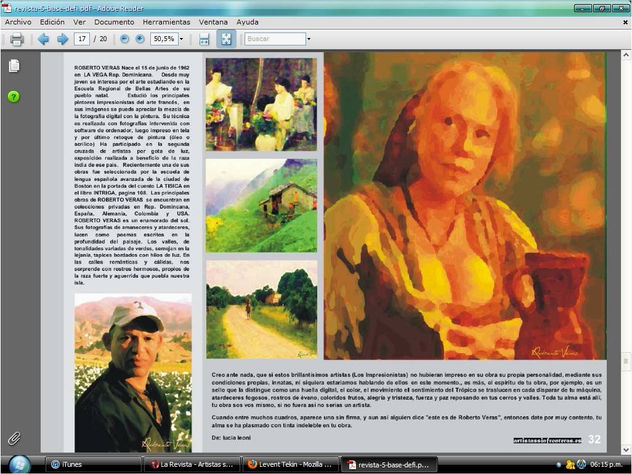Toggle the fit-page full view icon

[226, 39]
